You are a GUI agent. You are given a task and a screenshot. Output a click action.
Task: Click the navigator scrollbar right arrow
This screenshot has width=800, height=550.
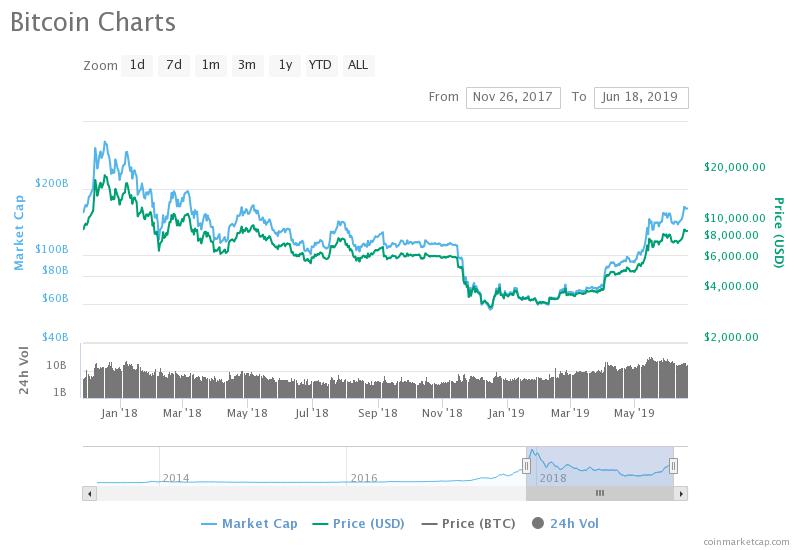681,493
